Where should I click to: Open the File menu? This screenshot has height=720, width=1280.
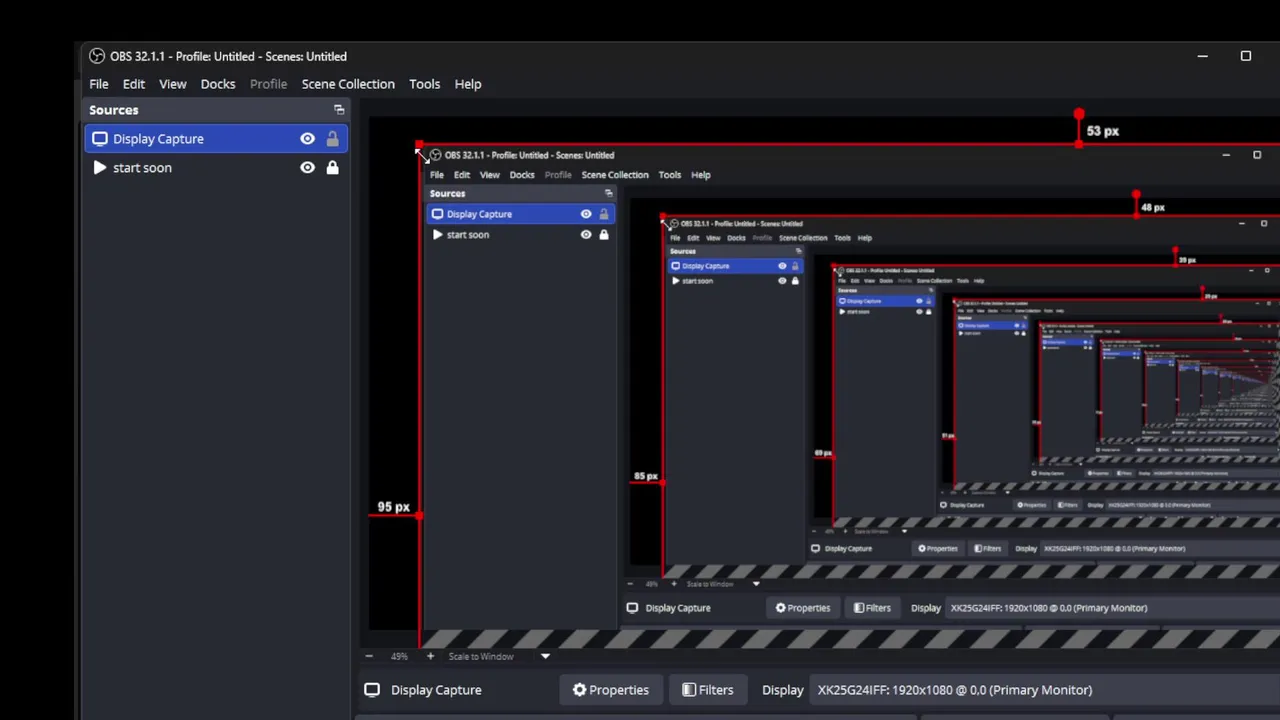tap(99, 84)
